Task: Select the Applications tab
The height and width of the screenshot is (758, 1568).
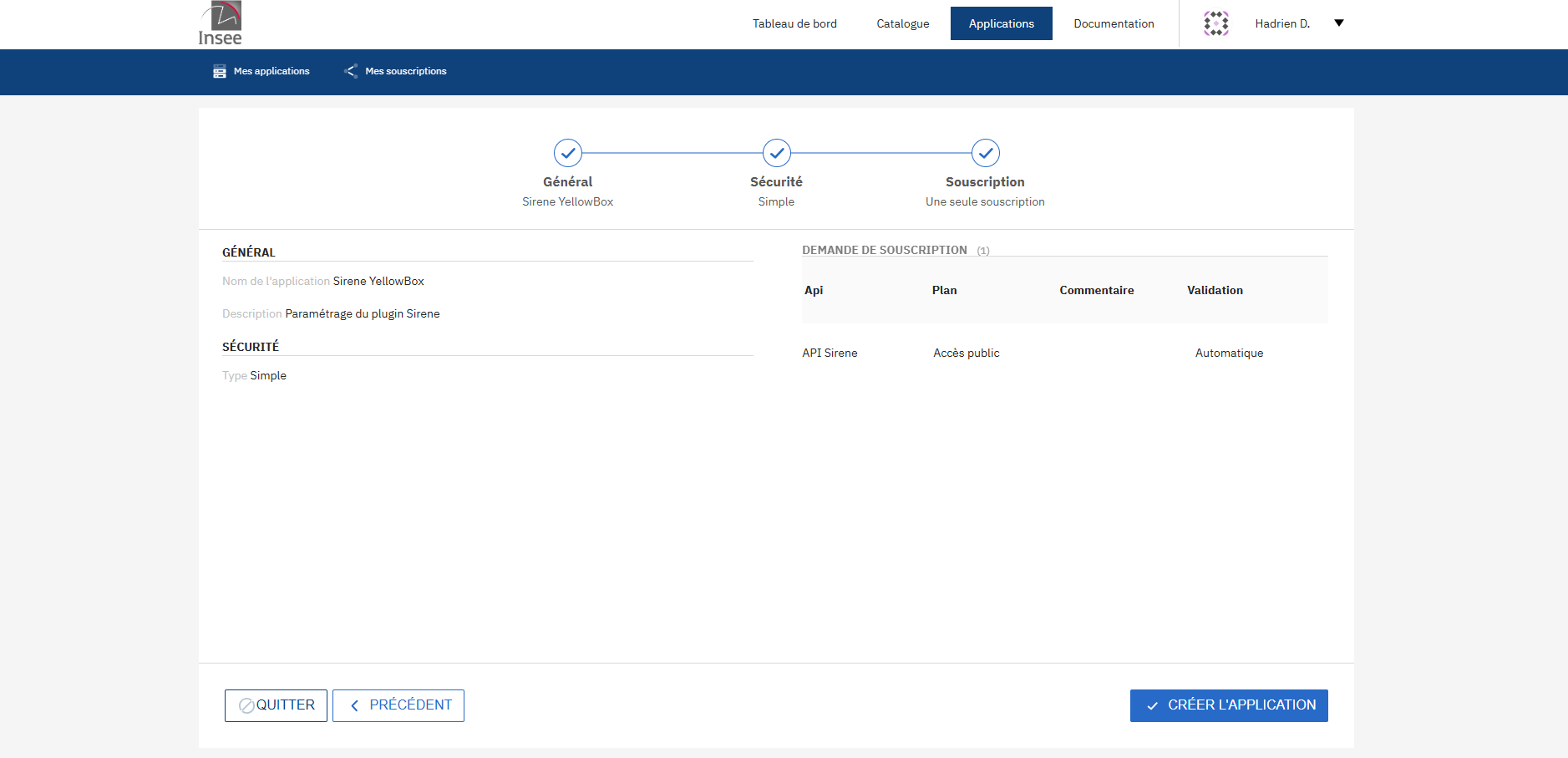Action: point(1001,23)
